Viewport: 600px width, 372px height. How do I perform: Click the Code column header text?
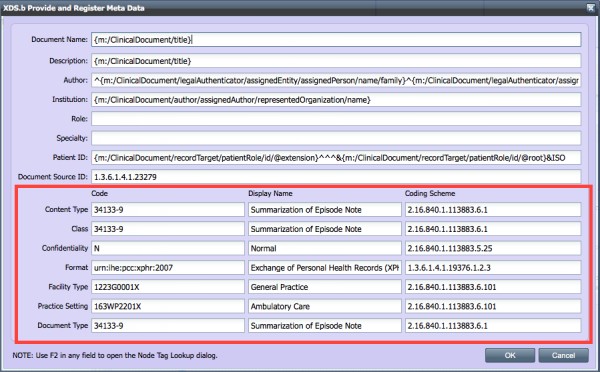(x=99, y=193)
